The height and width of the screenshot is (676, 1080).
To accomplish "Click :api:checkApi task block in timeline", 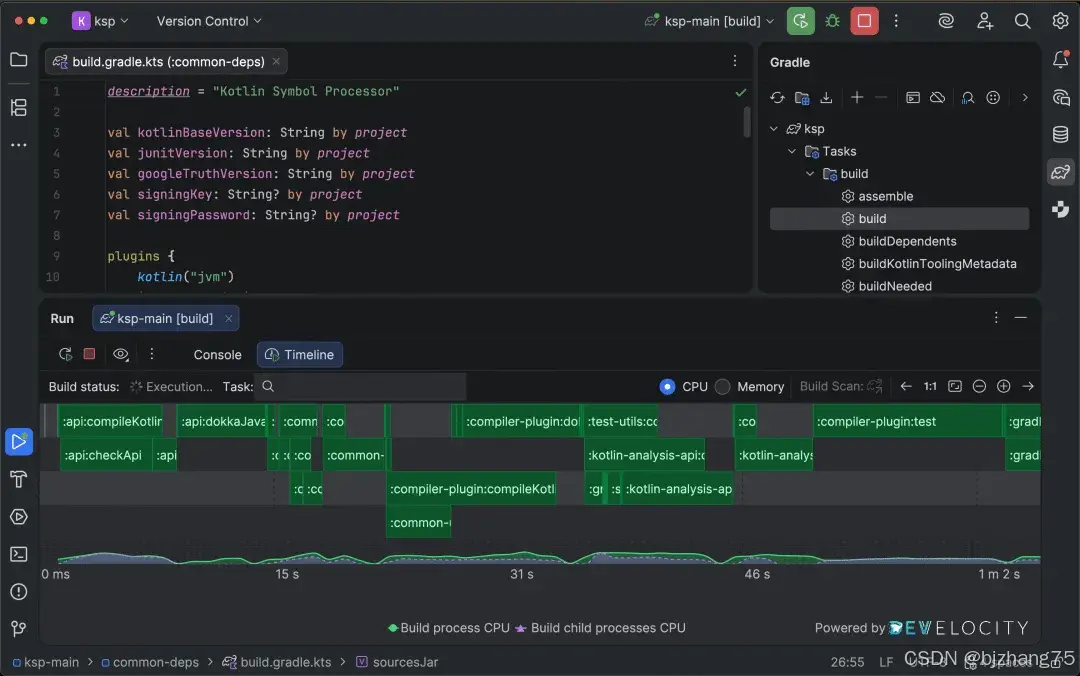I will (105, 455).
